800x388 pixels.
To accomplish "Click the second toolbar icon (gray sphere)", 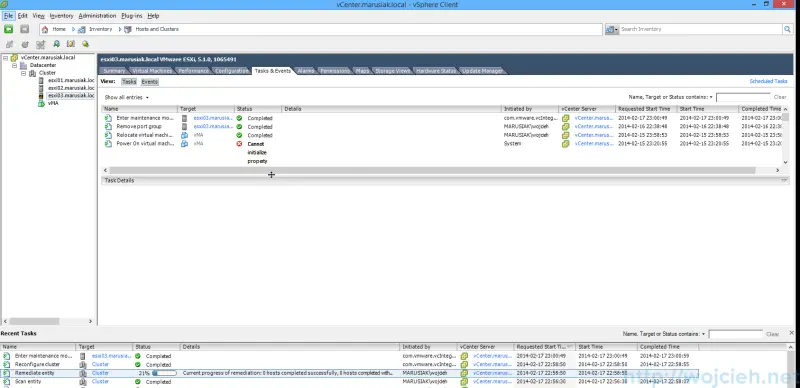I will coord(25,44).
